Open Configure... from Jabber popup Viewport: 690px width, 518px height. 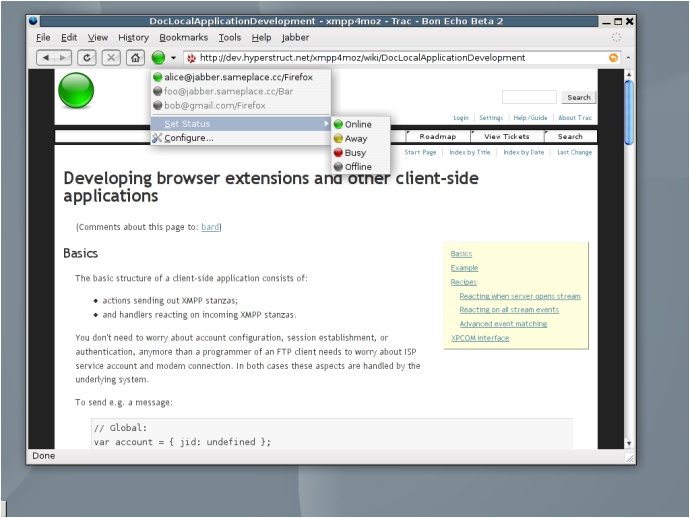[240, 138]
